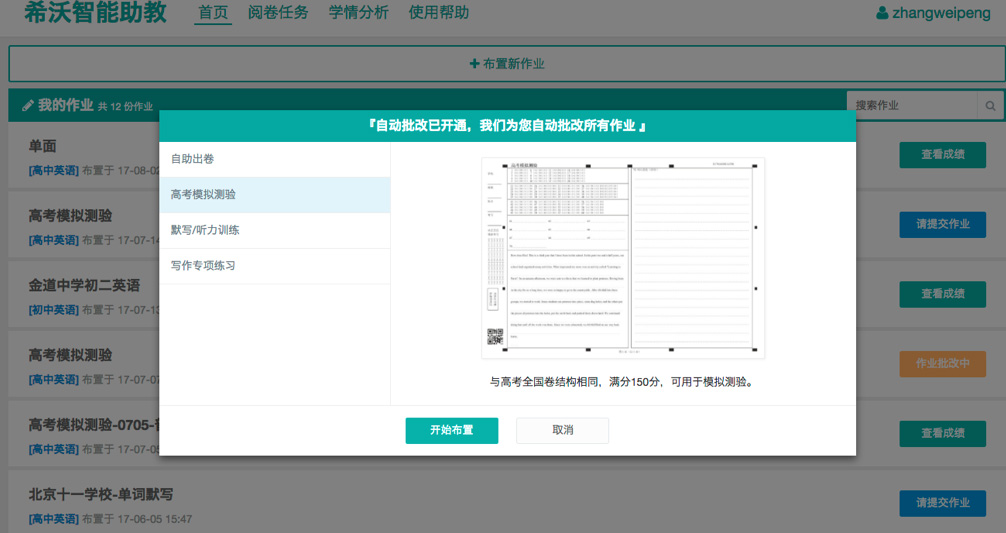
Task: Click the user profile icon beside zhangweipeng
Action: tap(881, 13)
